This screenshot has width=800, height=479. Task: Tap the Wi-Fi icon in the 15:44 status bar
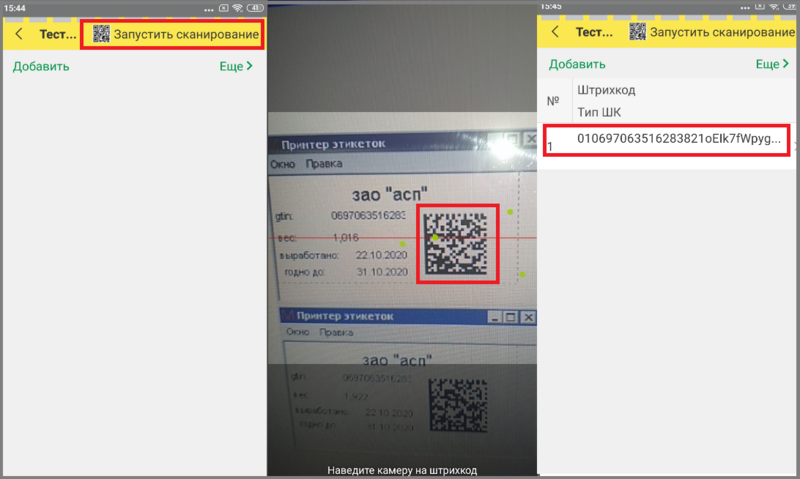coord(237,8)
